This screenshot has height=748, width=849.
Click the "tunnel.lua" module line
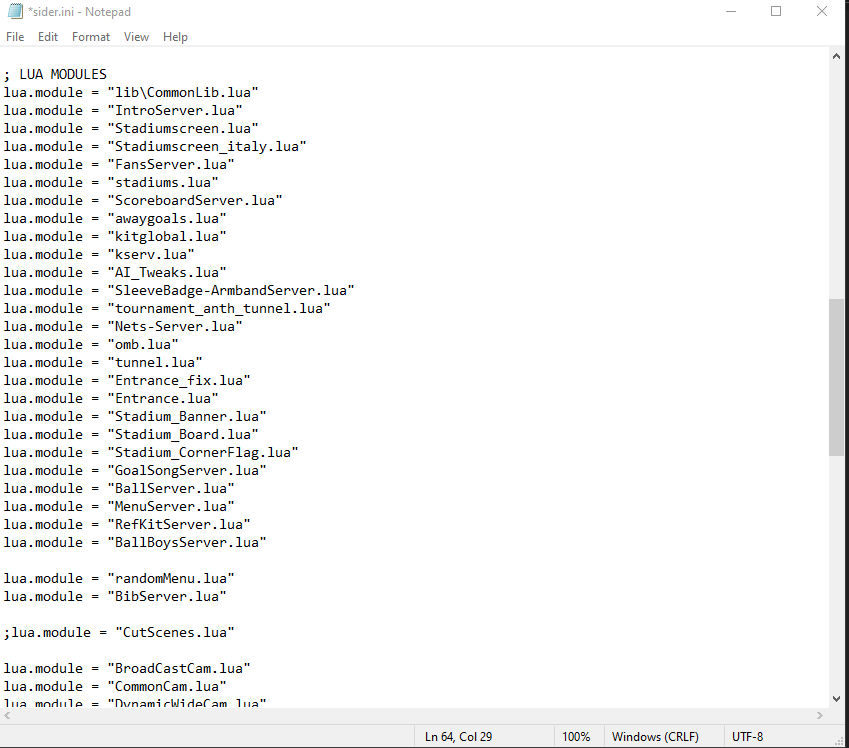click(x=103, y=362)
